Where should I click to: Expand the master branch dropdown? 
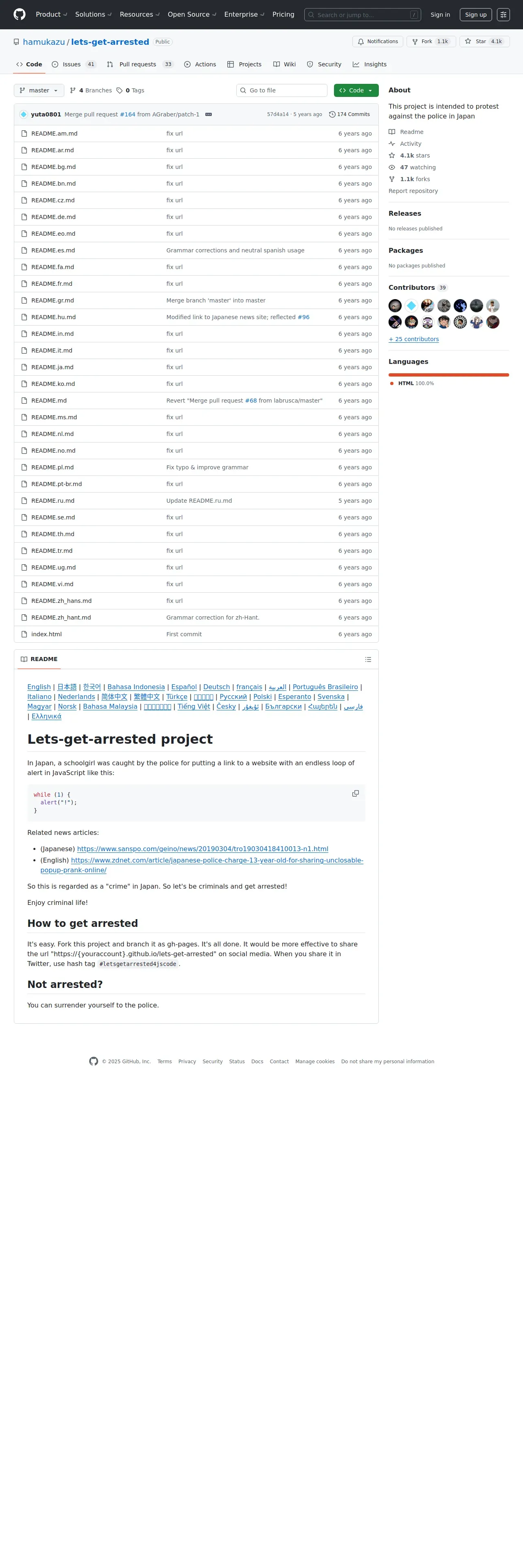coord(38,90)
